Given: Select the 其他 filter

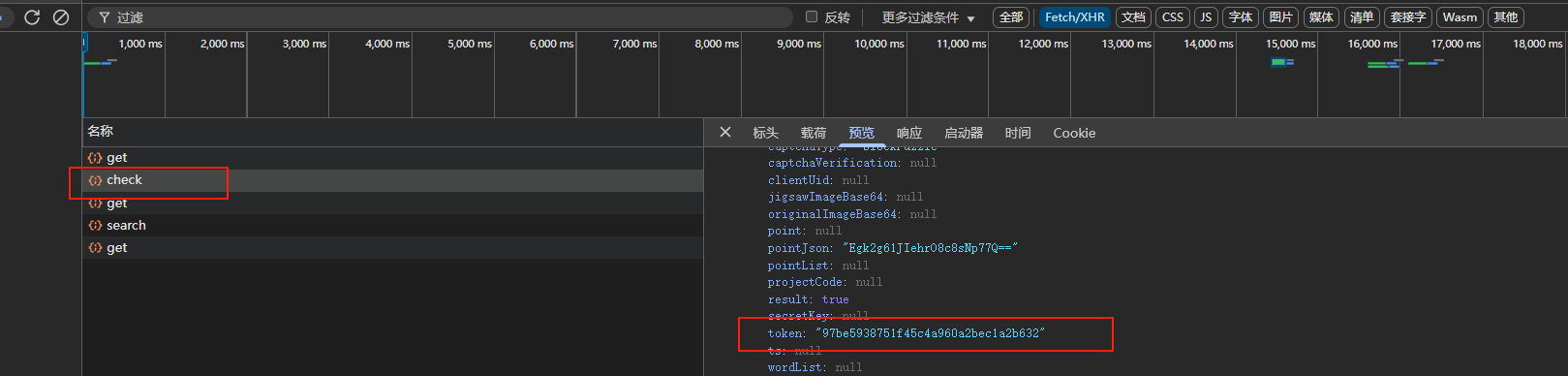Looking at the screenshot, I should 1506,17.
